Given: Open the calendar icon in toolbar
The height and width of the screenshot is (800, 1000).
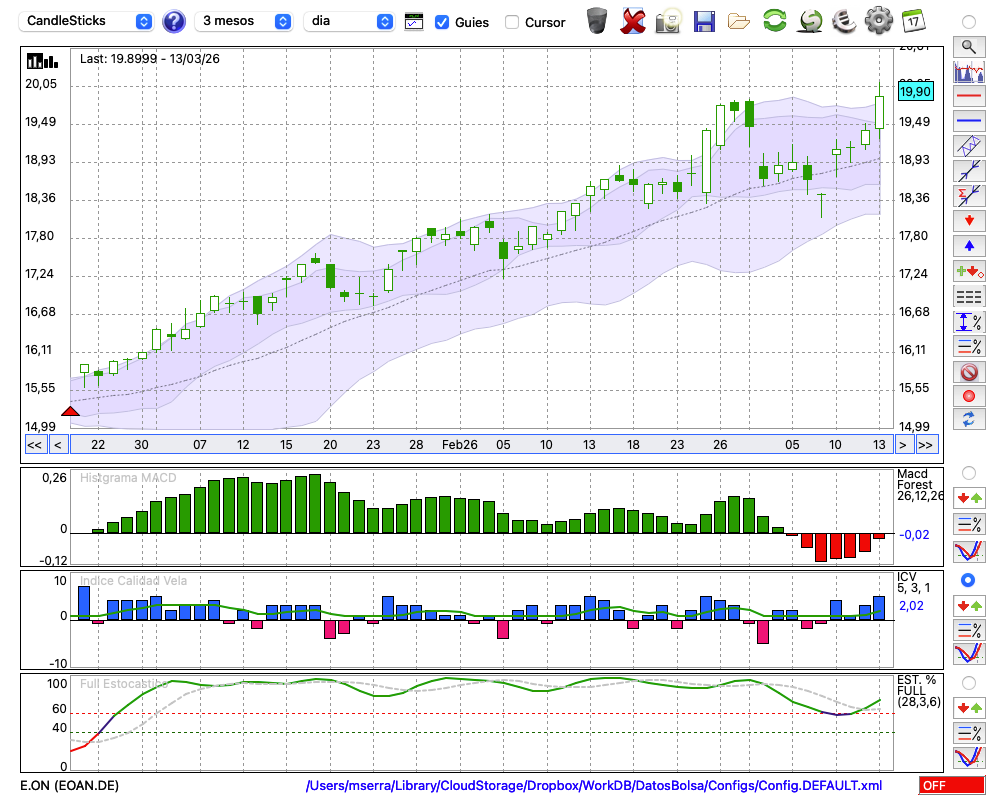Looking at the screenshot, I should click(913, 21).
